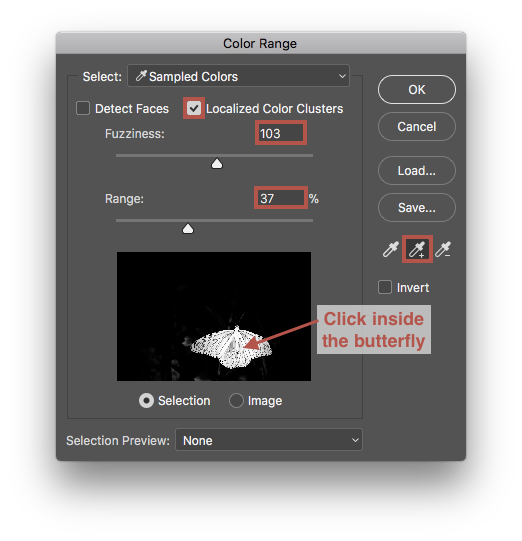522x541 pixels.
Task: Click the Fuzziness slider handle
Action: pyautogui.click(x=217, y=164)
